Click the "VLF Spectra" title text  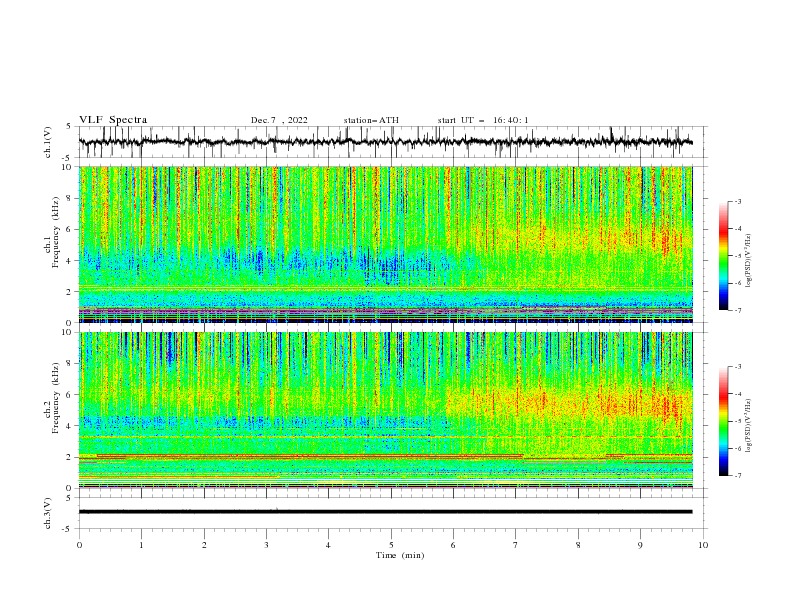point(113,120)
